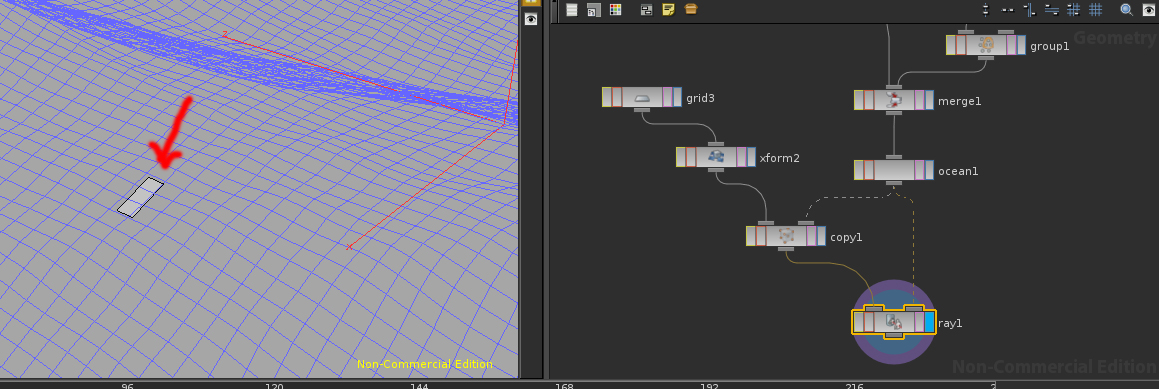Add a sticky note with the yellow note icon
Viewport: 1159px width, 389px height.
668,10
